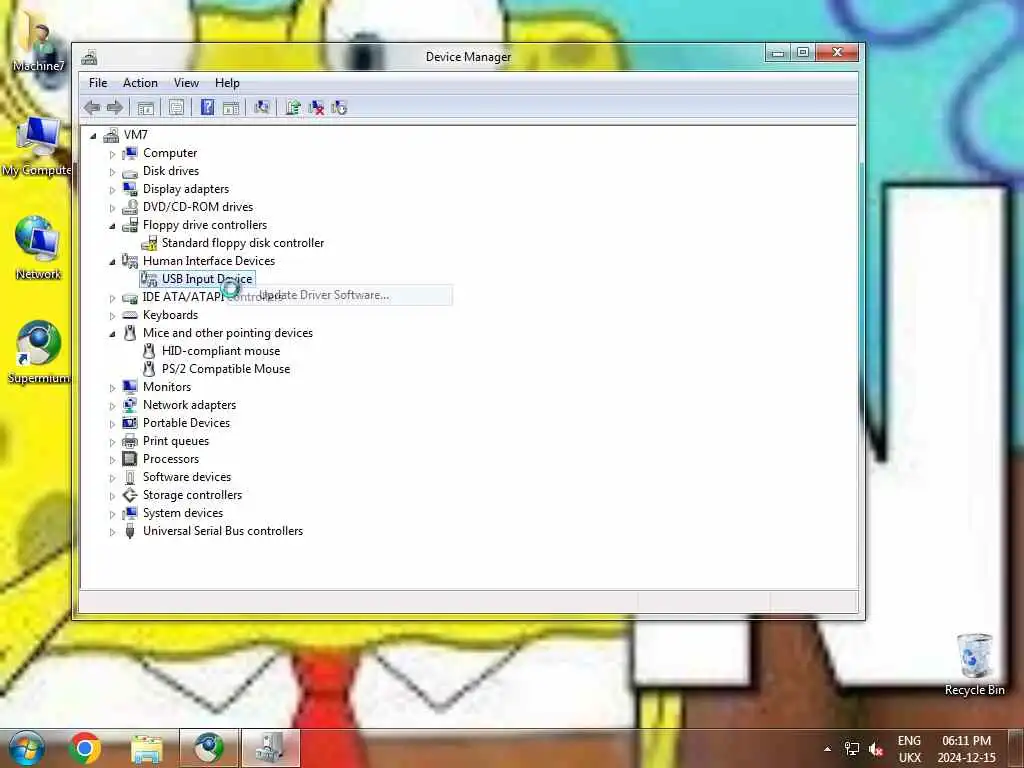Select the USB Input Device entry
The width and height of the screenshot is (1024, 768).
(206, 279)
